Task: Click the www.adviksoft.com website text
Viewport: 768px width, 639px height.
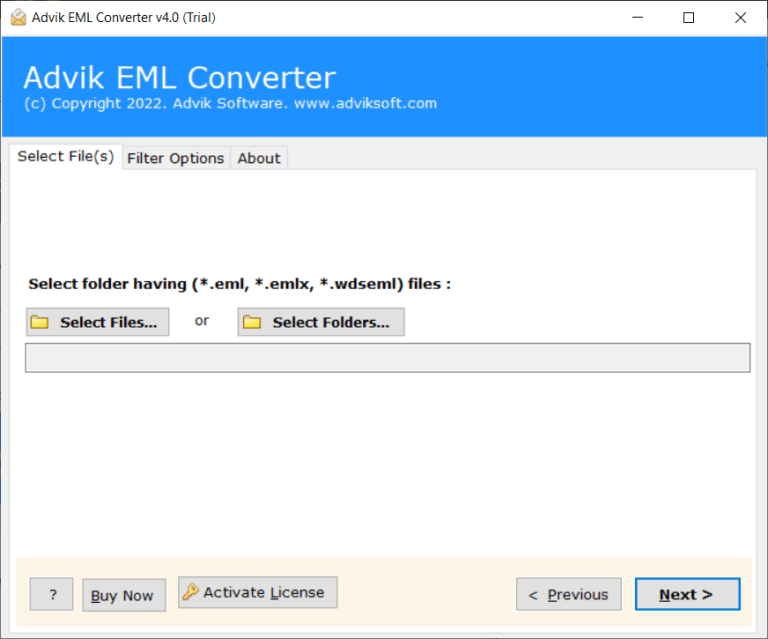Action: tap(365, 103)
